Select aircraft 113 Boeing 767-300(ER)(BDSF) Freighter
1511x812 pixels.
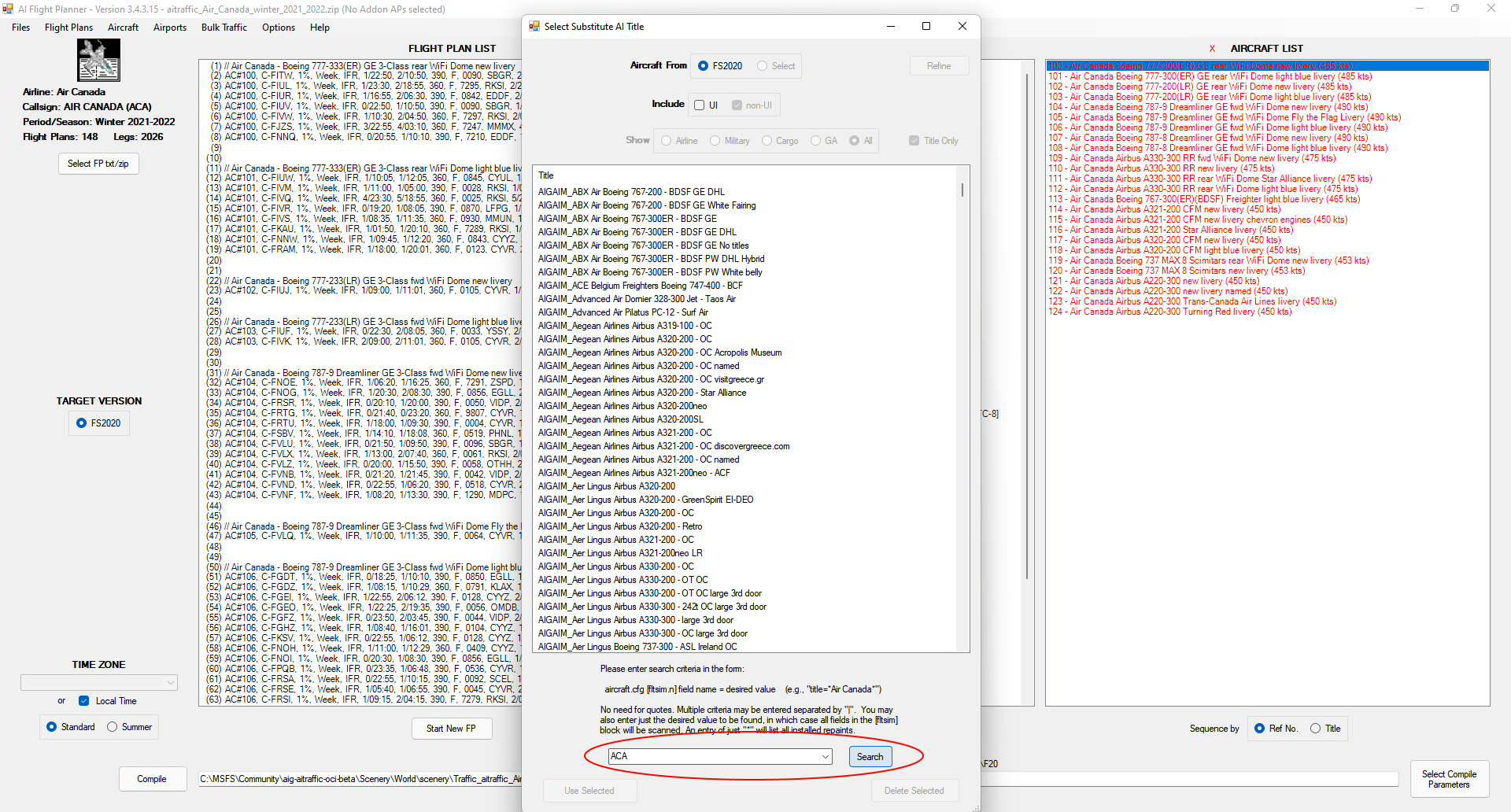(x=1204, y=199)
